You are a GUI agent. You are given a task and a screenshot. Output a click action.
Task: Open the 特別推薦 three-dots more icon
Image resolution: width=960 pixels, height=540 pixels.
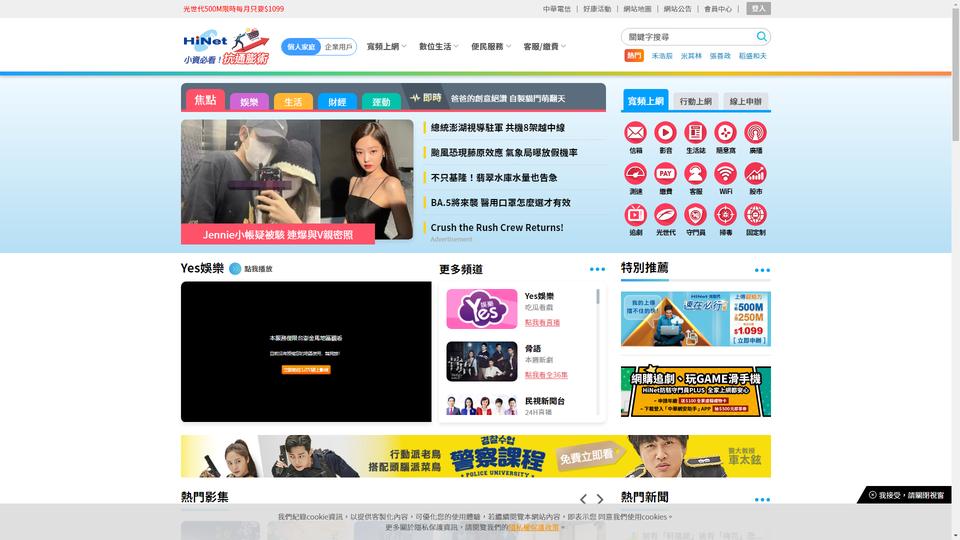point(762,270)
